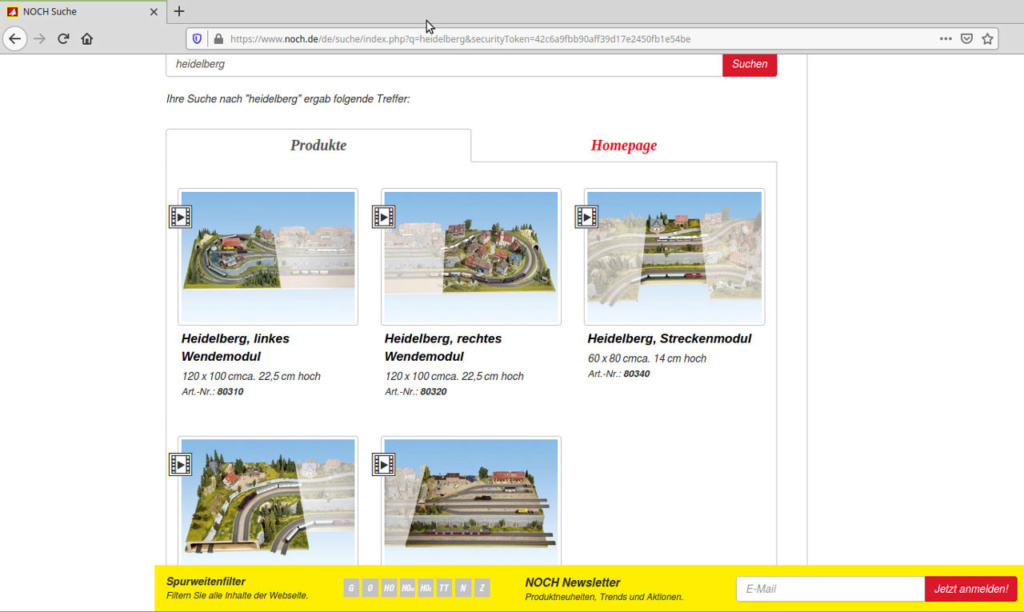Toggle gauge filter Z
Image resolution: width=1024 pixels, height=612 pixels.
point(482,588)
